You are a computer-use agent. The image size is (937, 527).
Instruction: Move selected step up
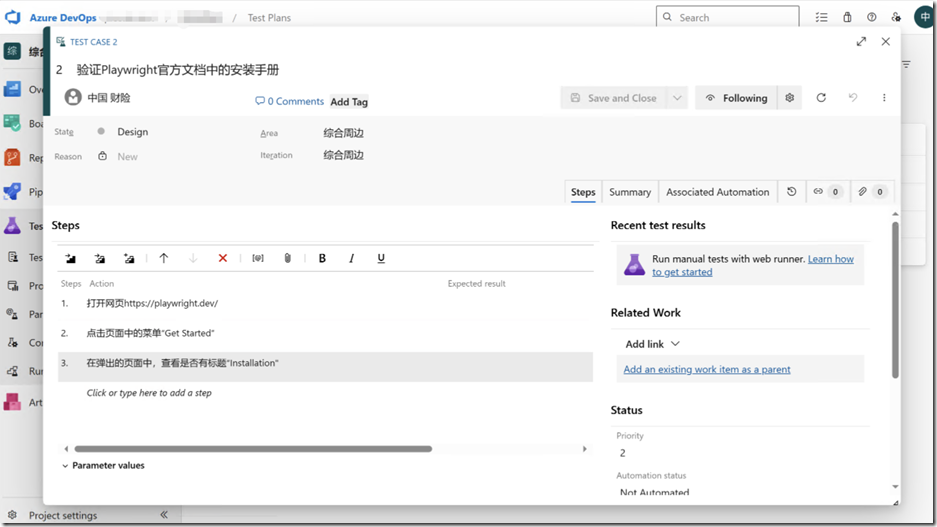pyautogui.click(x=164, y=258)
